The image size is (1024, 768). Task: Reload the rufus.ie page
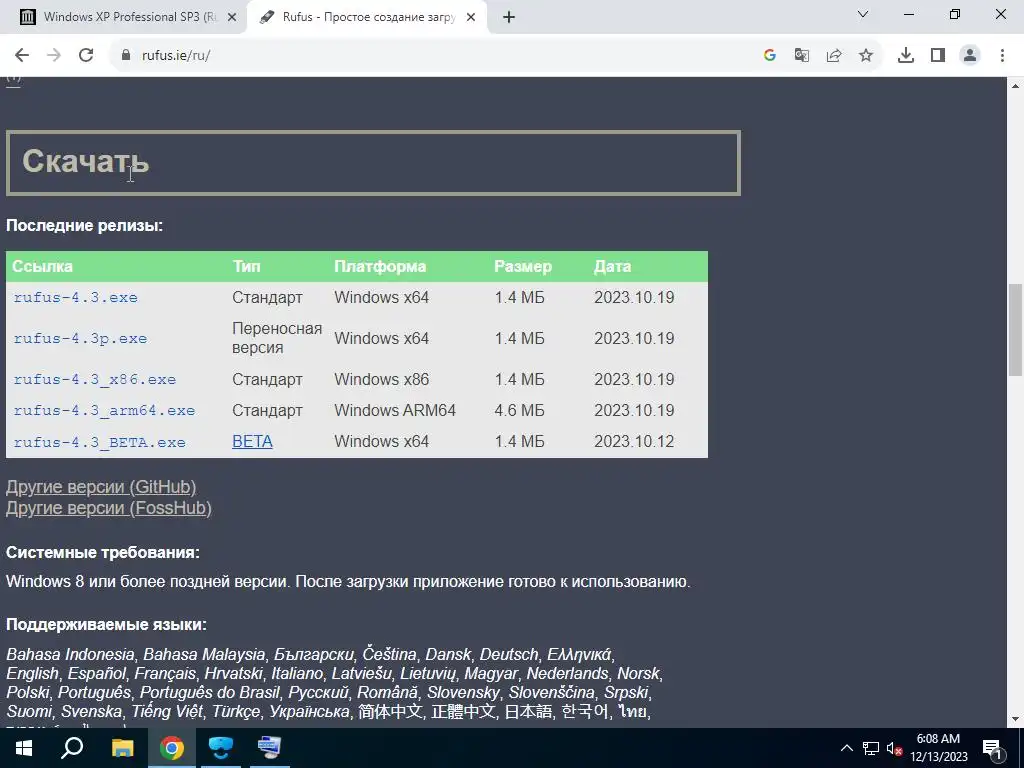(x=86, y=55)
